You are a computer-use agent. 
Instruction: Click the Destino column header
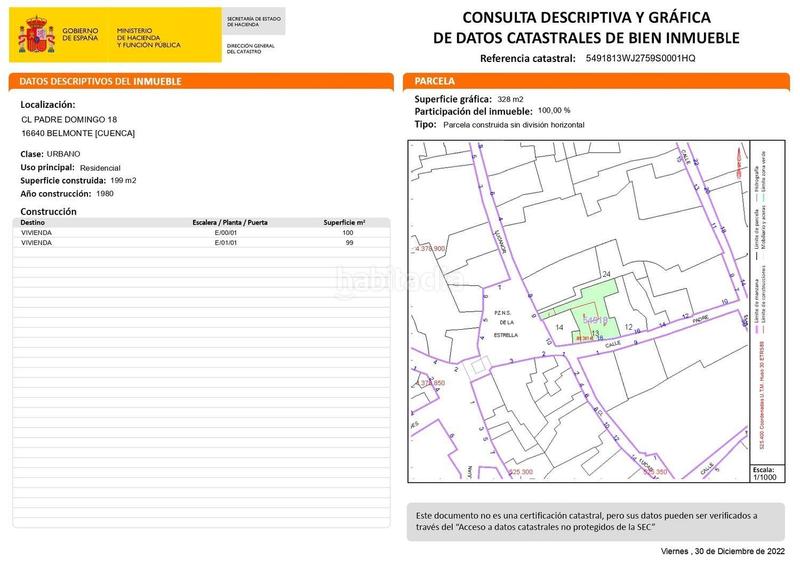click(35, 222)
